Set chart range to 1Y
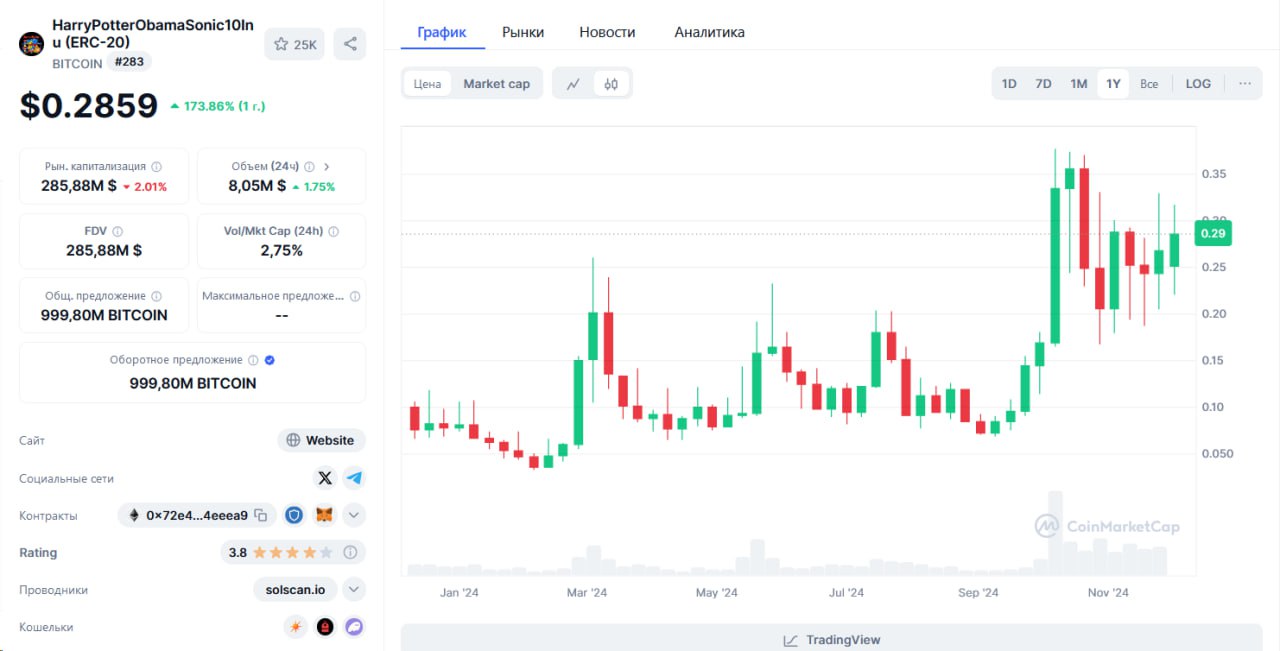Screen dimensions: 1280x651 pos(1113,84)
